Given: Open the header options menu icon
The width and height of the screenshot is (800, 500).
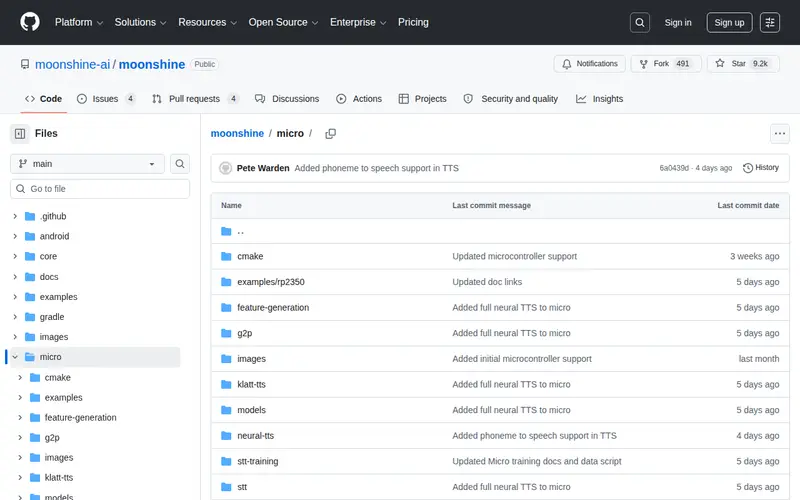Looking at the screenshot, I should click(769, 22).
